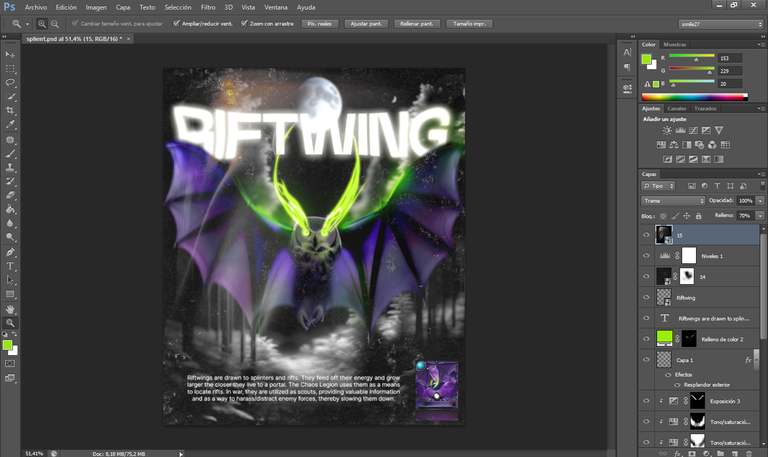Image resolution: width=768 pixels, height=457 pixels.
Task: Select the Crop tool
Action: pyautogui.click(x=10, y=110)
